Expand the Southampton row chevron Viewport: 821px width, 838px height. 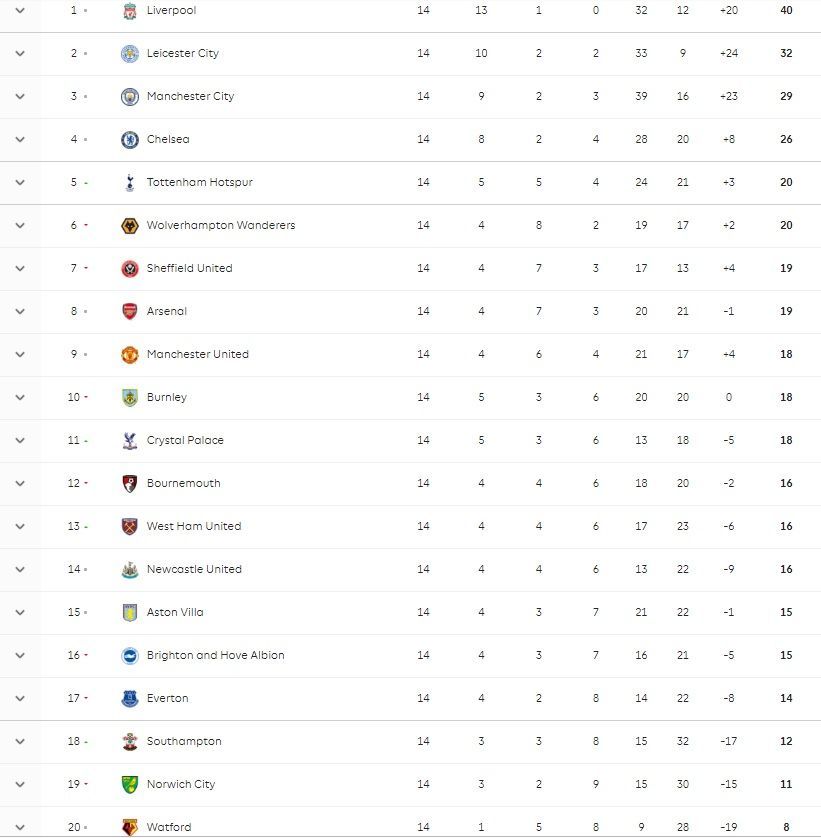(x=20, y=741)
